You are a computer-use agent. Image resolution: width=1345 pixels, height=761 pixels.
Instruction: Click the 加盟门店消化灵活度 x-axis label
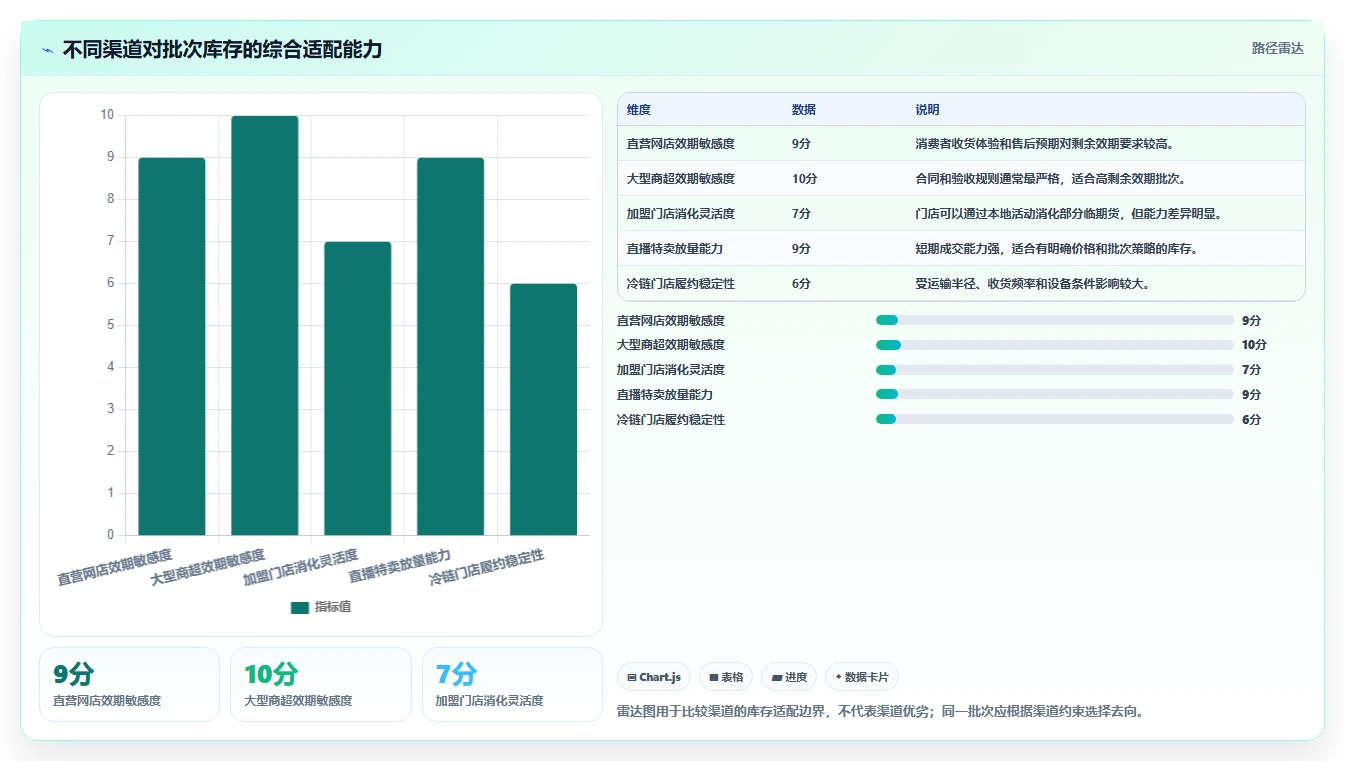300,567
